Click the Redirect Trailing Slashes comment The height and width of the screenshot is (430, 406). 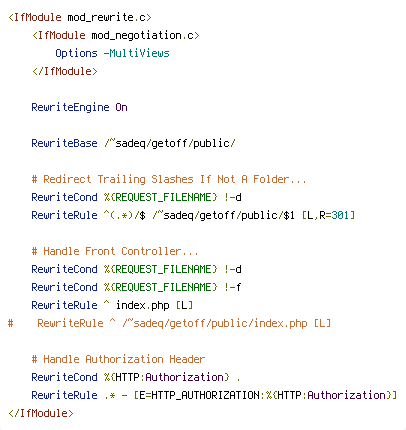tap(169, 179)
